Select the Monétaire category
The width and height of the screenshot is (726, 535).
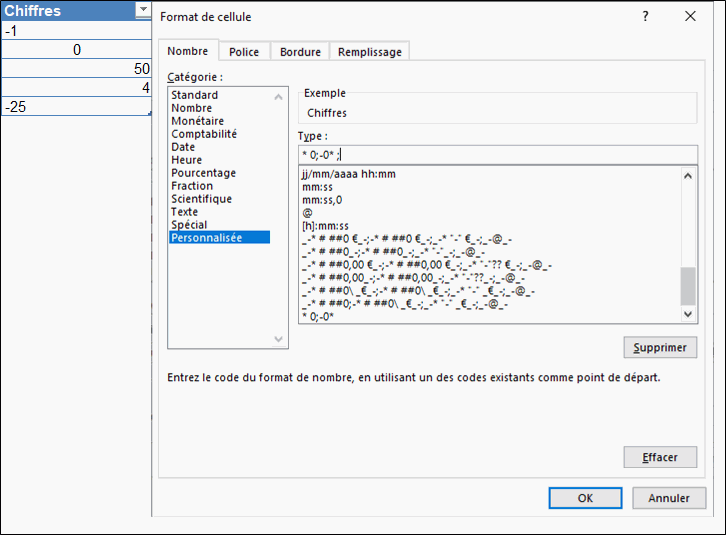click(x=197, y=121)
